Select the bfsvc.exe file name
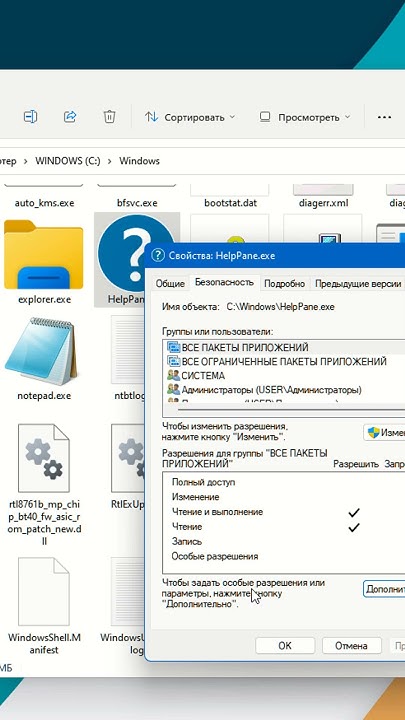Viewport: 405px width, 720px height. coord(137,202)
